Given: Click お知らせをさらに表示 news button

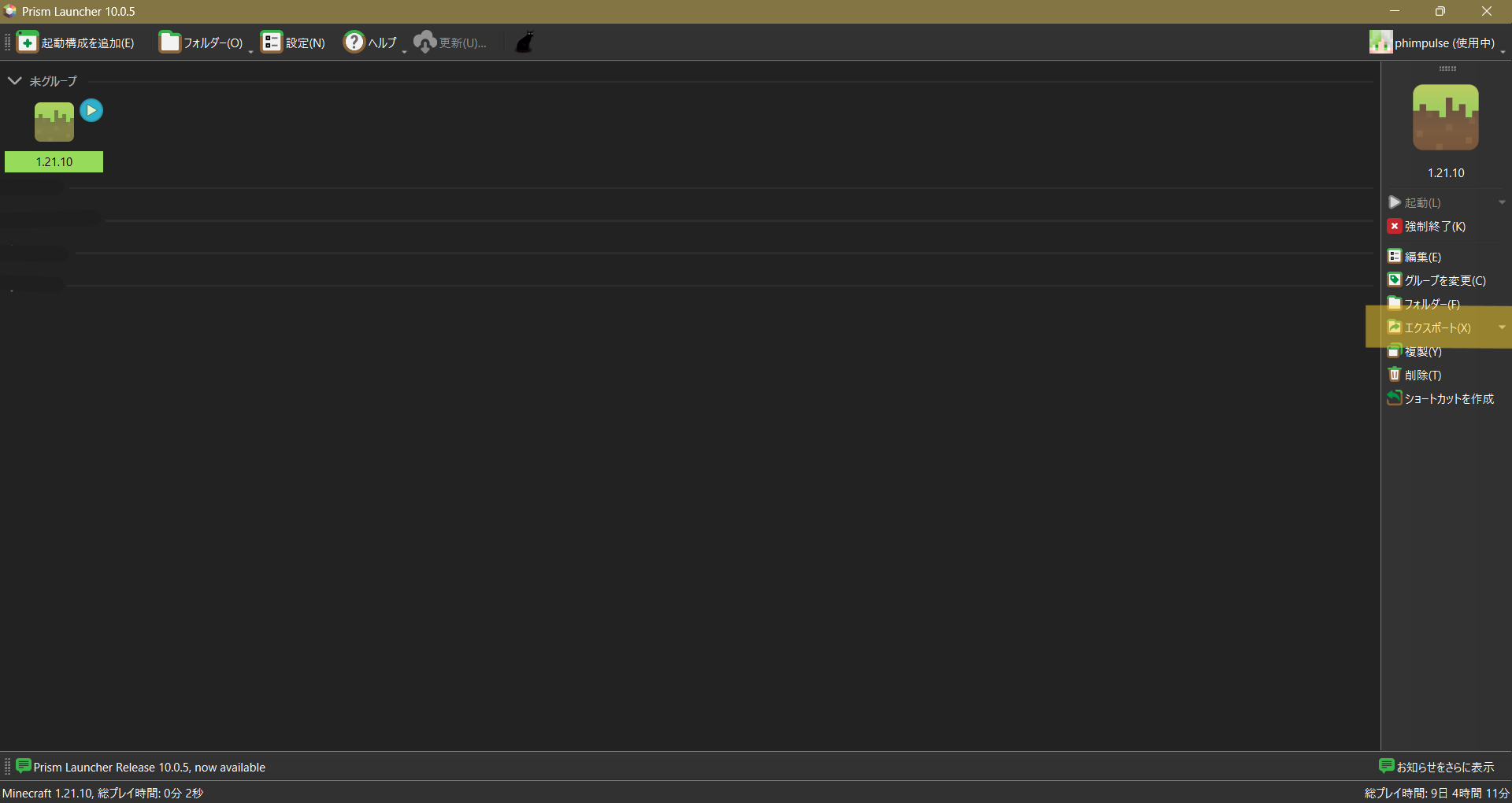Looking at the screenshot, I should click(x=1437, y=767).
